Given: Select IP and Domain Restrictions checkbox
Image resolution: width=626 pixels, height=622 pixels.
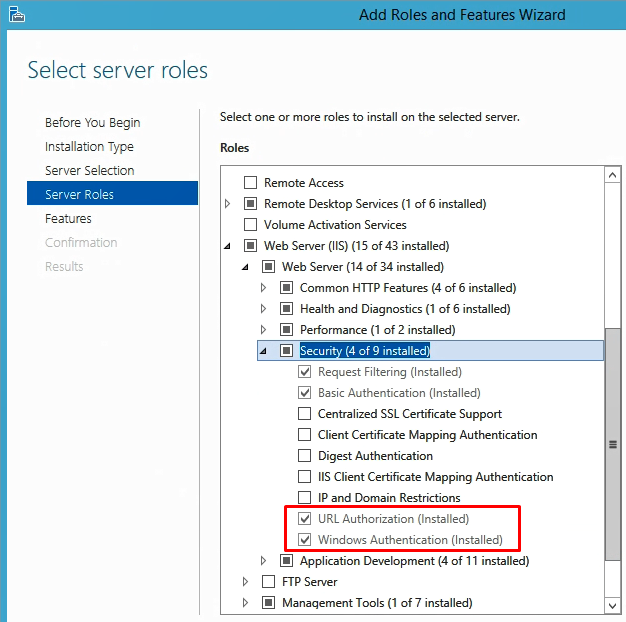Looking at the screenshot, I should pyautogui.click(x=305, y=498).
